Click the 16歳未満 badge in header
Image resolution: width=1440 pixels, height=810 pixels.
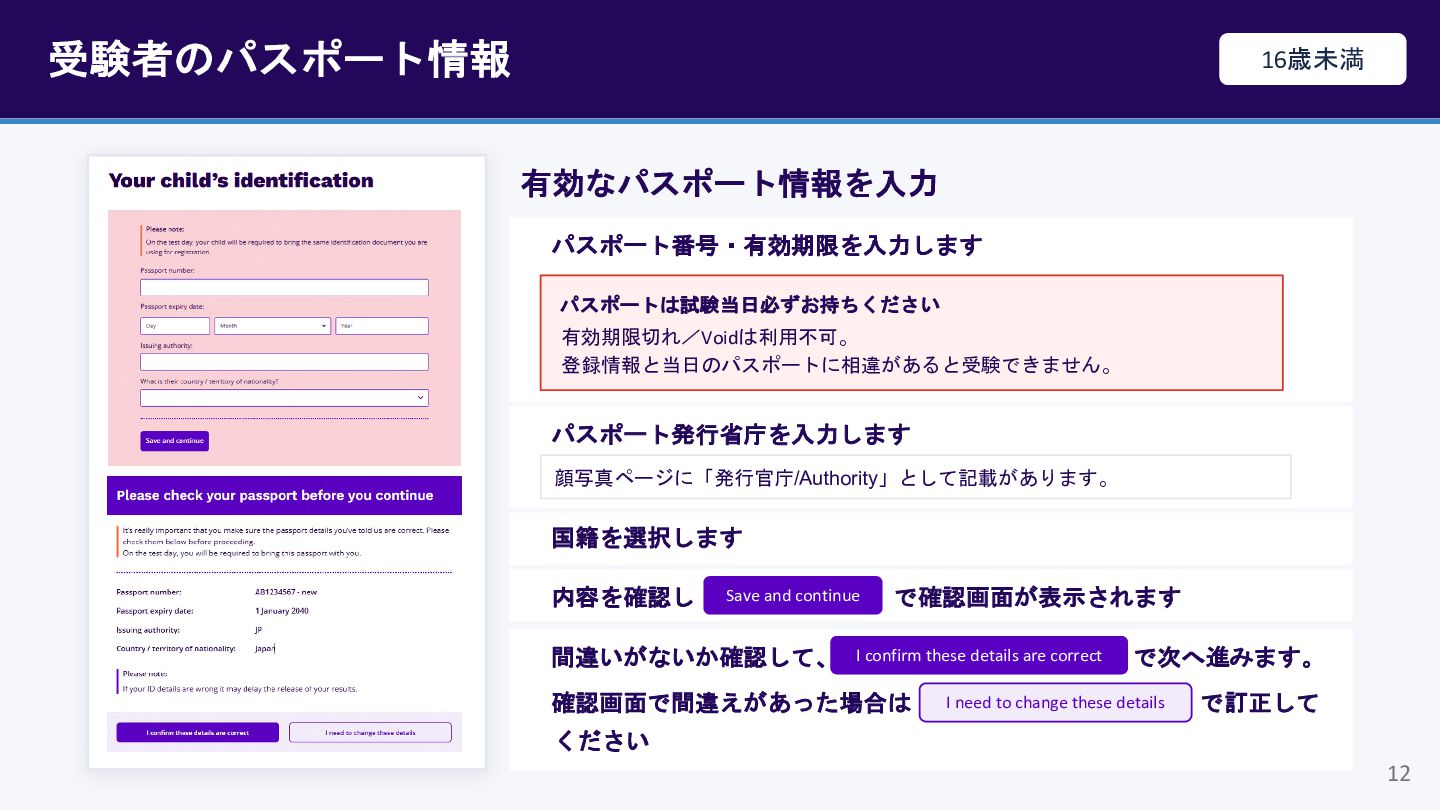(x=1312, y=59)
